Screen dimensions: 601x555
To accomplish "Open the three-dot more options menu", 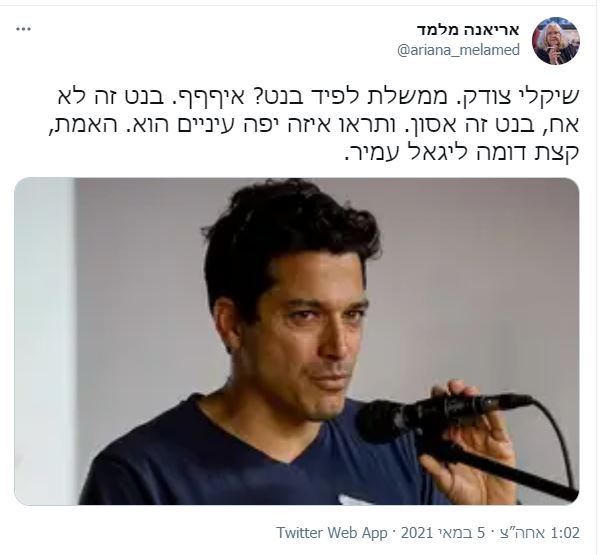I will coord(24,30).
